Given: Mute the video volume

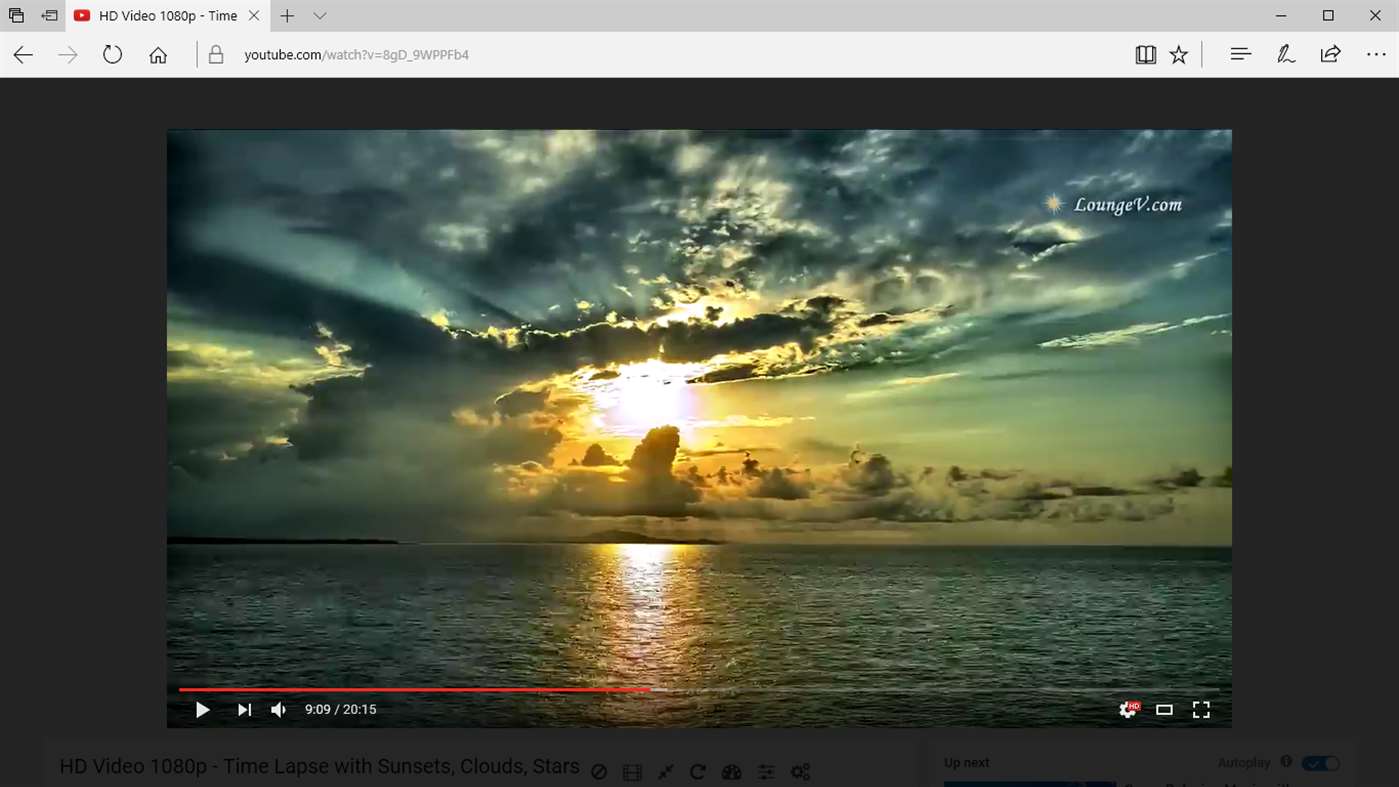Looking at the screenshot, I should point(279,710).
